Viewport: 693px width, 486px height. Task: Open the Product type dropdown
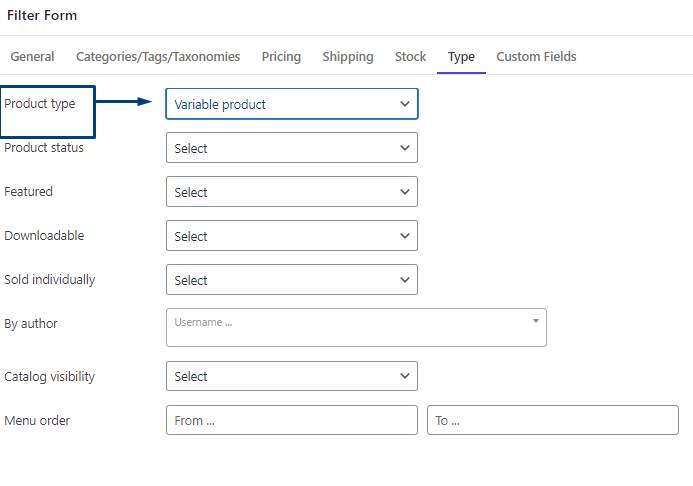[x=292, y=104]
